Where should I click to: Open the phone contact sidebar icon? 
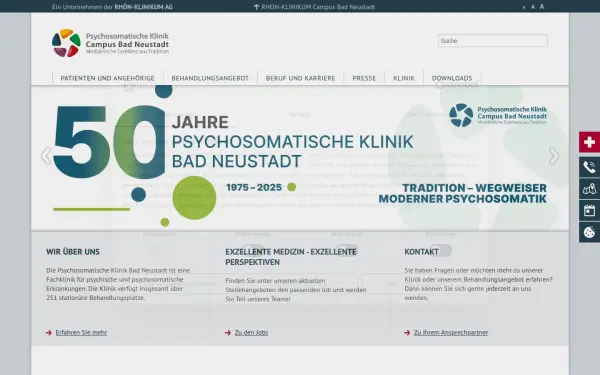(589, 167)
